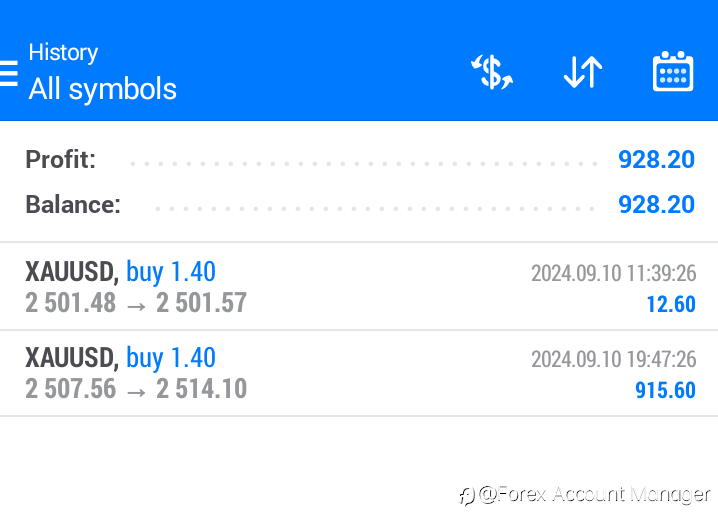Viewport: 718px width, 530px height.
Task: Tap the Profit summary row label
Action: tap(61, 159)
